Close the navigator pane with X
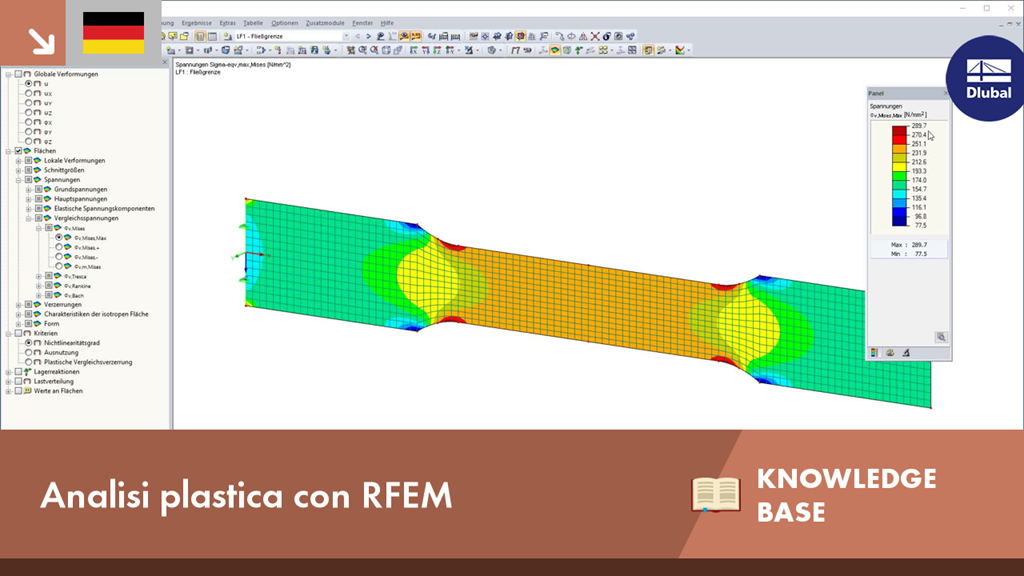 [165, 63]
